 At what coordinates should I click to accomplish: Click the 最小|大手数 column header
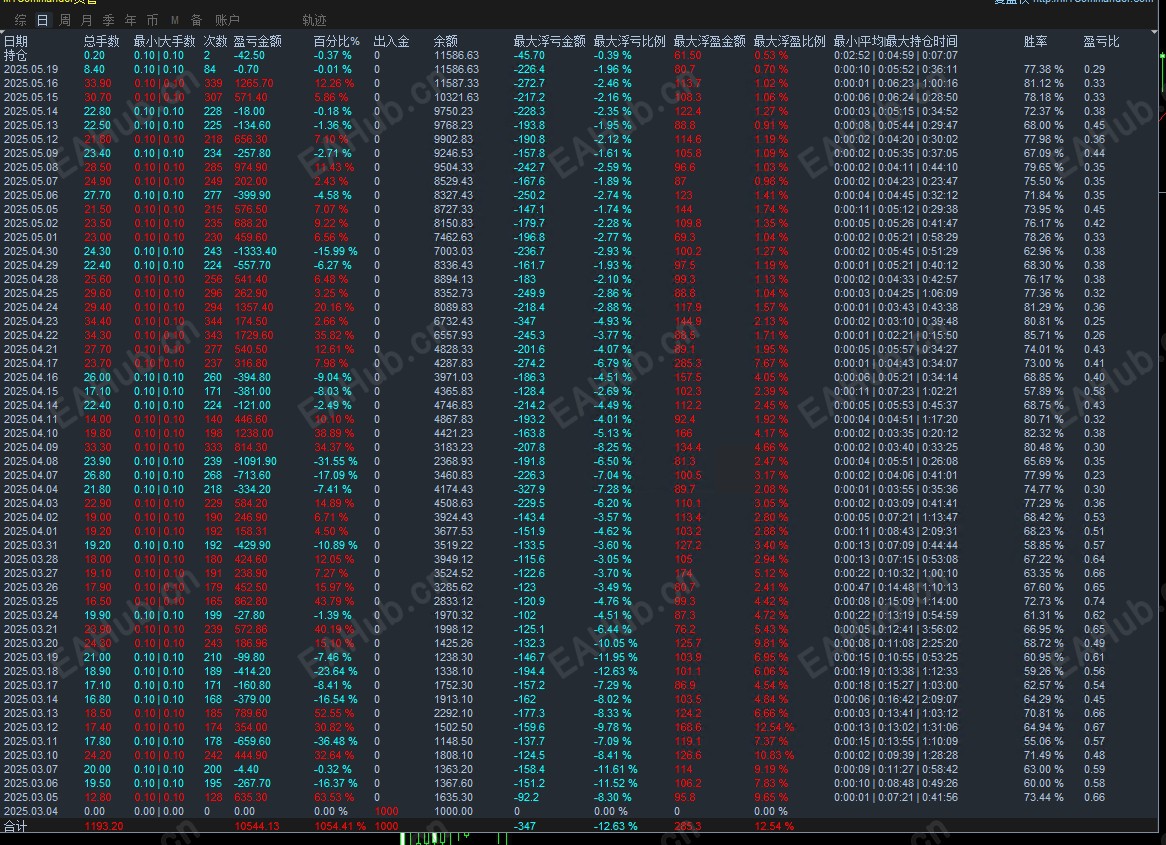pos(164,41)
